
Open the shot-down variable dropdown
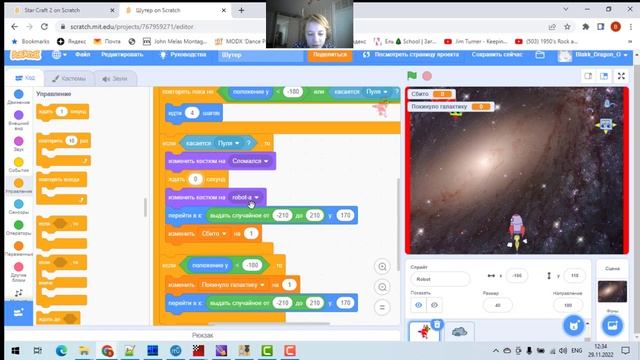click(x=214, y=234)
